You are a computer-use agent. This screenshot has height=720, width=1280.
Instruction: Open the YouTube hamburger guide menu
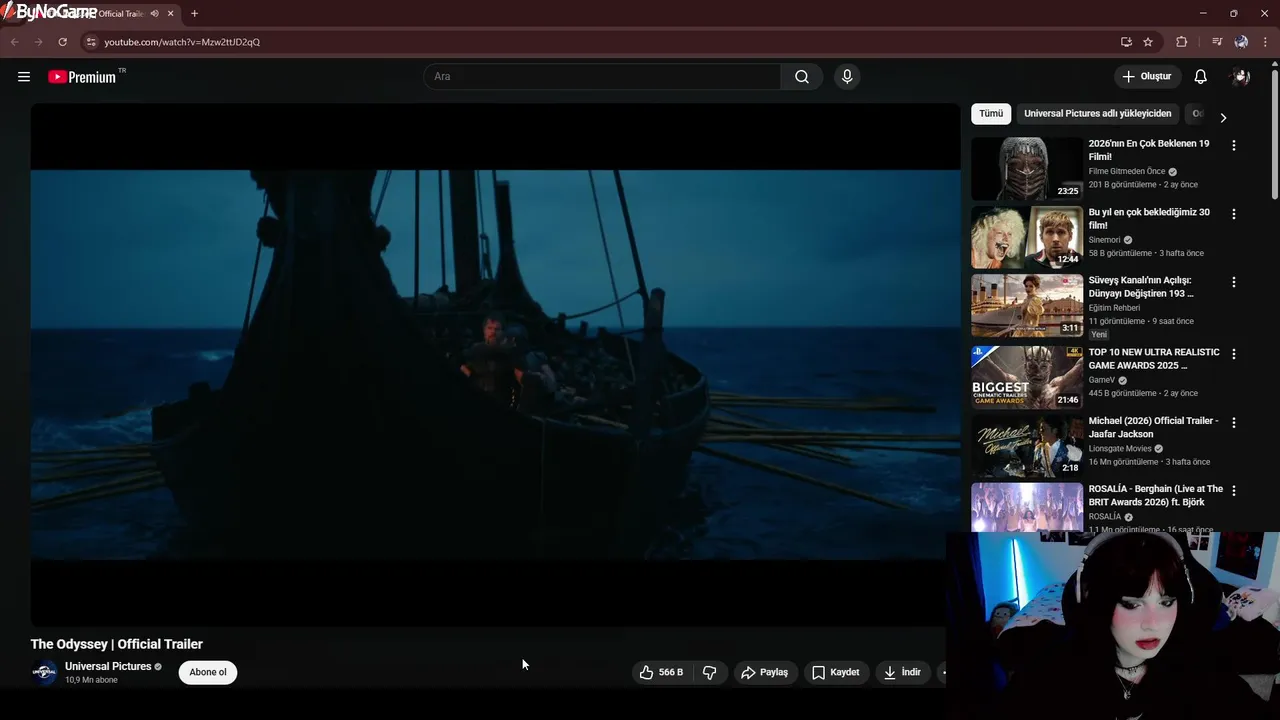(x=24, y=77)
